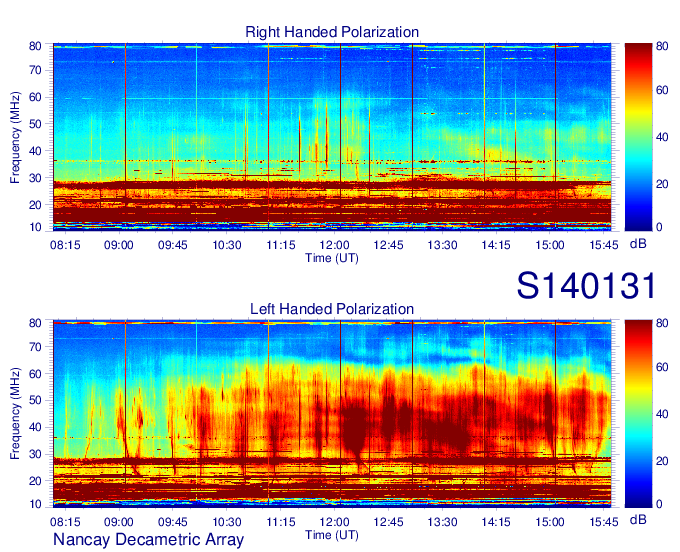Viewport: 680px width, 552px height.
Task: Click '09:00' time tick under Left Handed plot
Action: 118,522
